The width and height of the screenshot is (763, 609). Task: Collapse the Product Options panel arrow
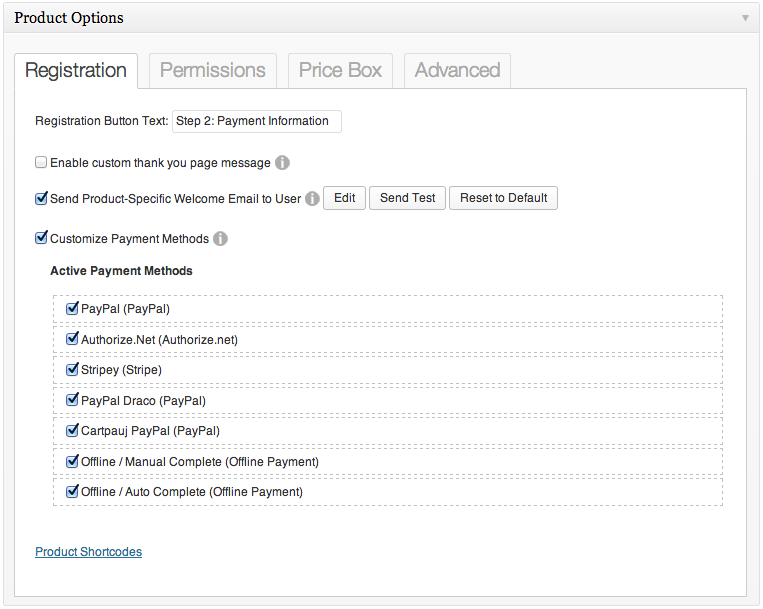(745, 18)
